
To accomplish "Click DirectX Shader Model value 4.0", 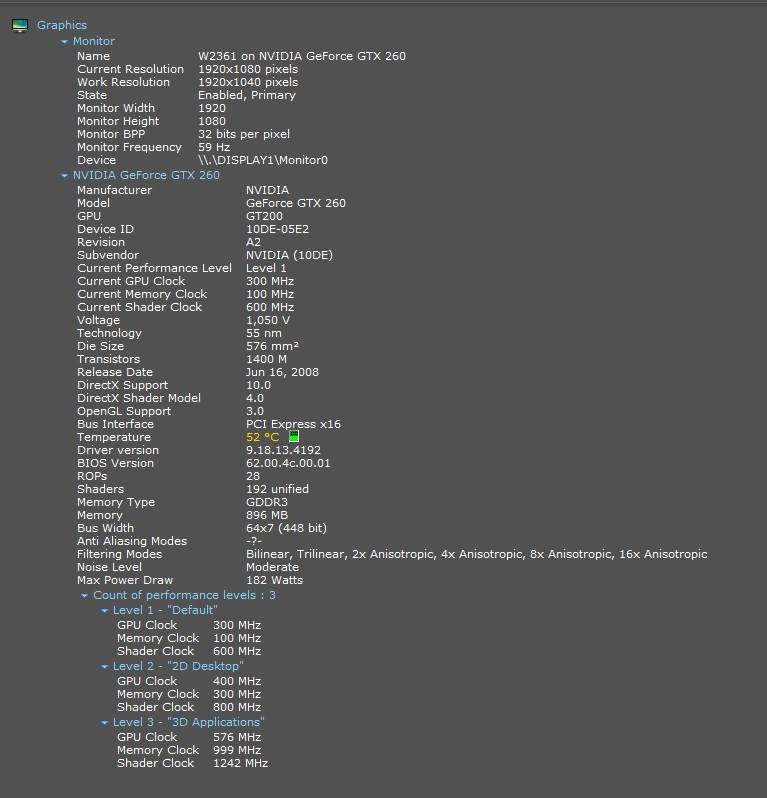I will (255, 398).
